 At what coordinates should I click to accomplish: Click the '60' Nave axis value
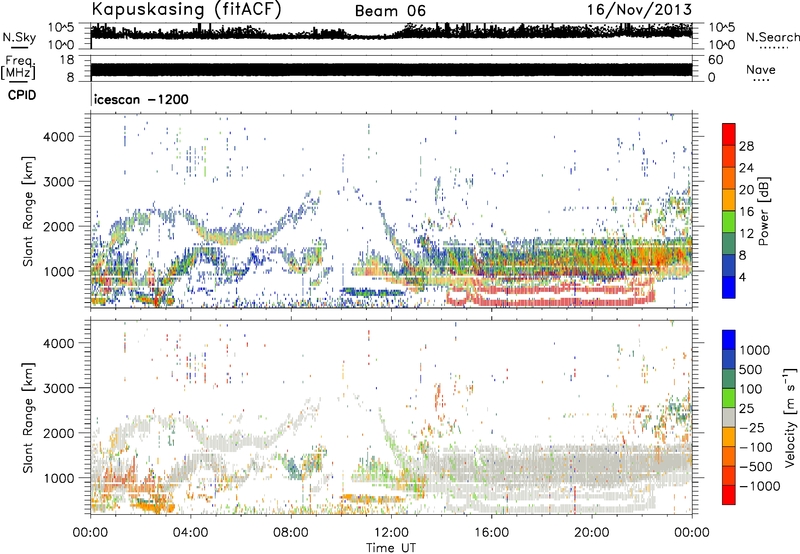[x=715, y=60]
